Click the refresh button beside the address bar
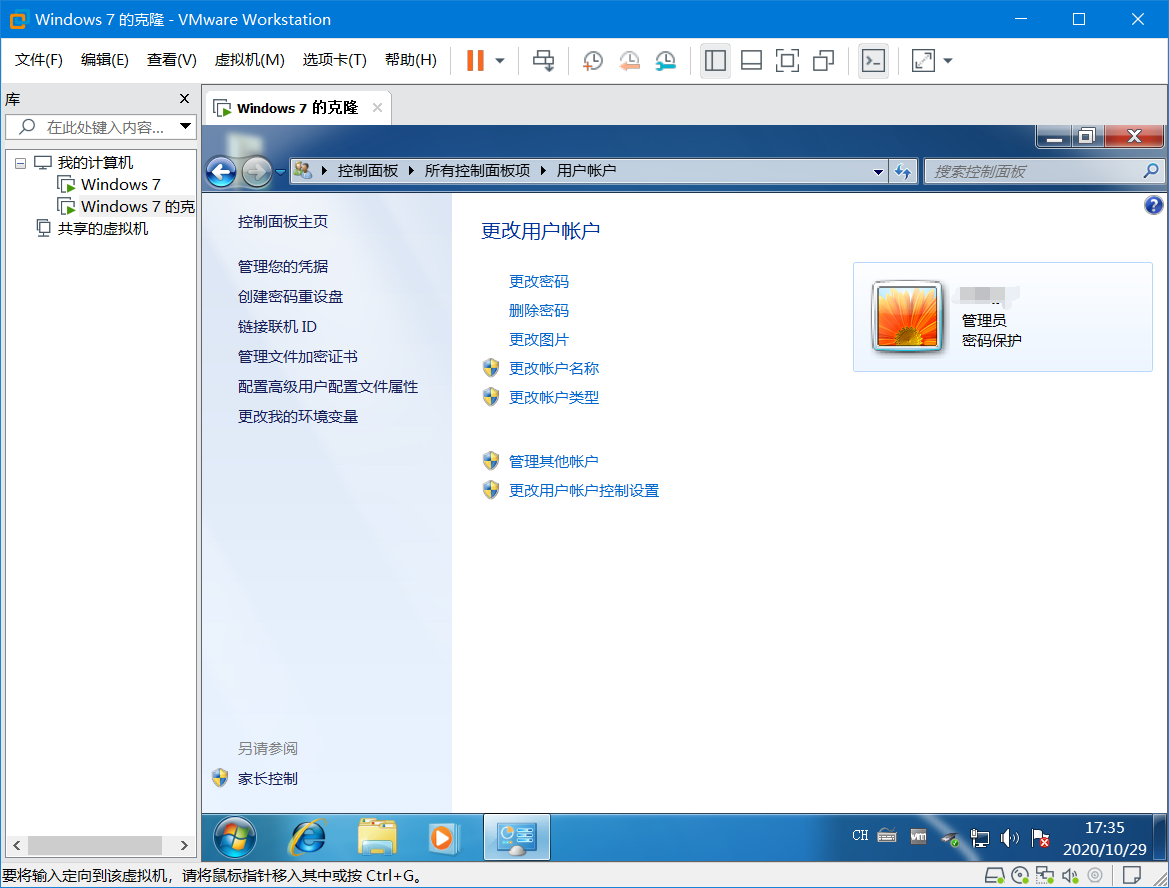Viewport: 1169px width, 888px height. (x=903, y=171)
